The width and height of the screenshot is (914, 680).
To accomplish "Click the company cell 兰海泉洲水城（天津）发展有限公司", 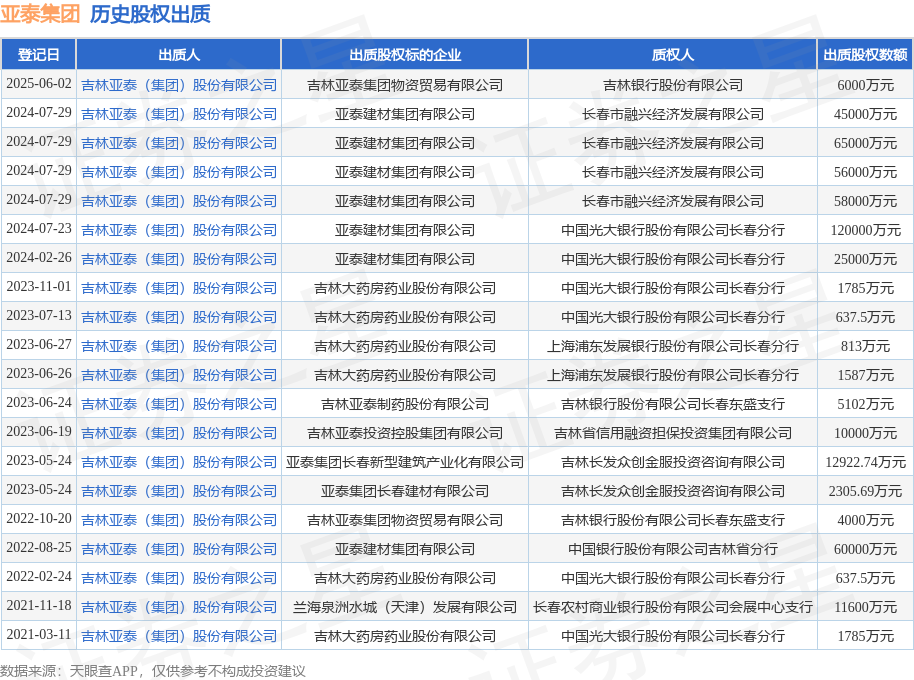I will pos(405,608).
